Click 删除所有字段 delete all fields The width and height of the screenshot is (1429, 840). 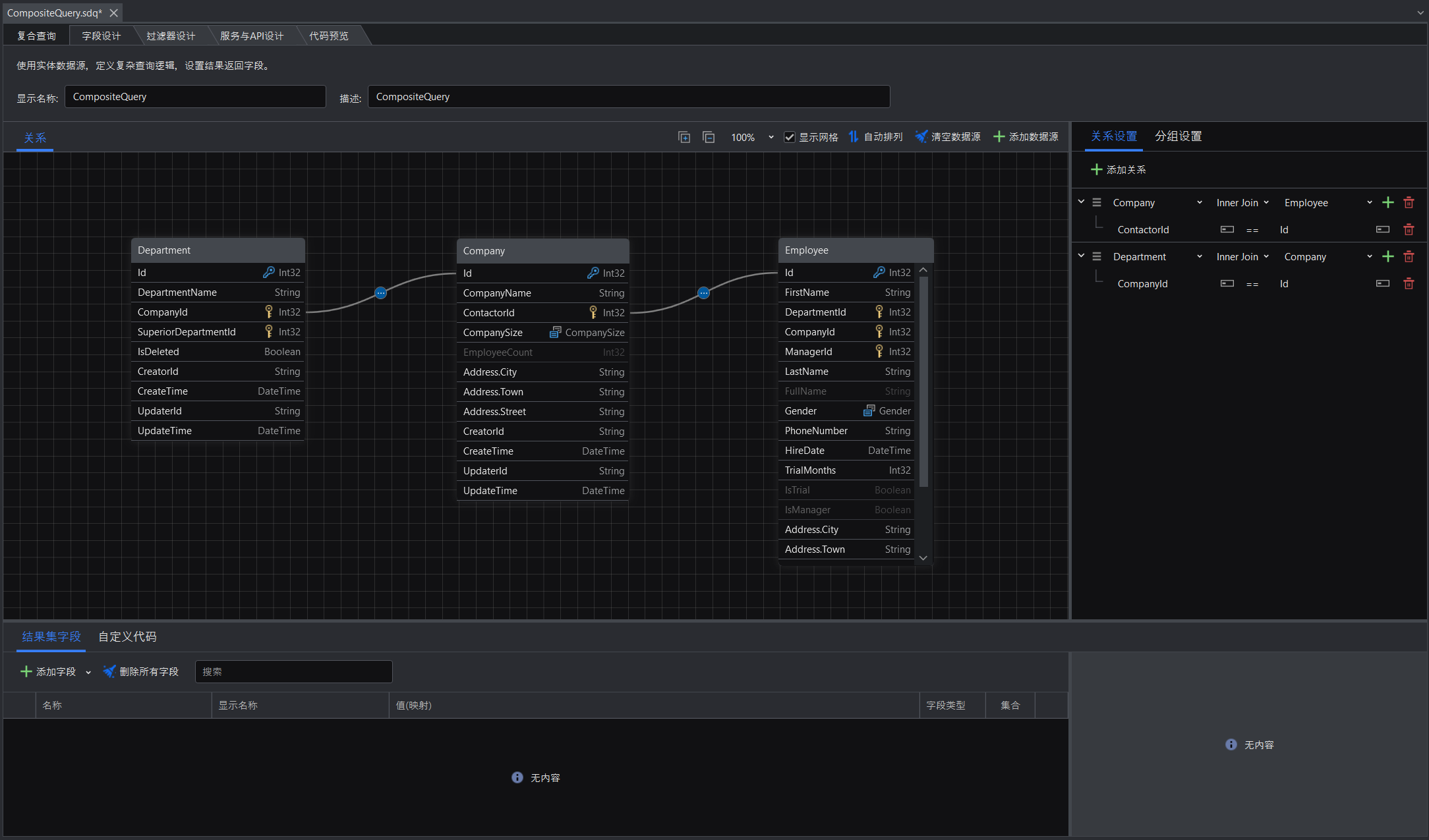point(141,672)
